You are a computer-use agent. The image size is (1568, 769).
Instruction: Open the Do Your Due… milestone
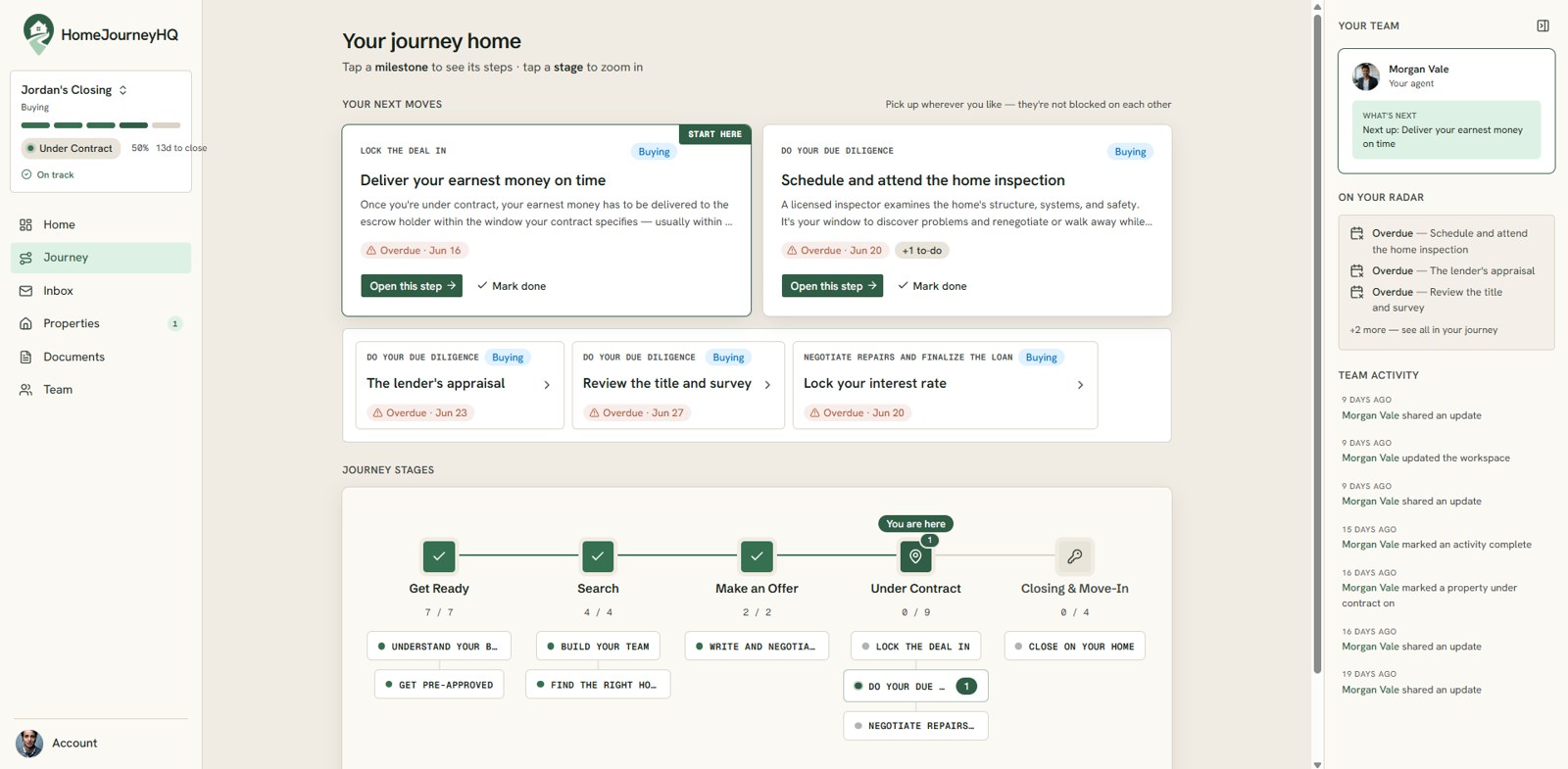coord(915,687)
